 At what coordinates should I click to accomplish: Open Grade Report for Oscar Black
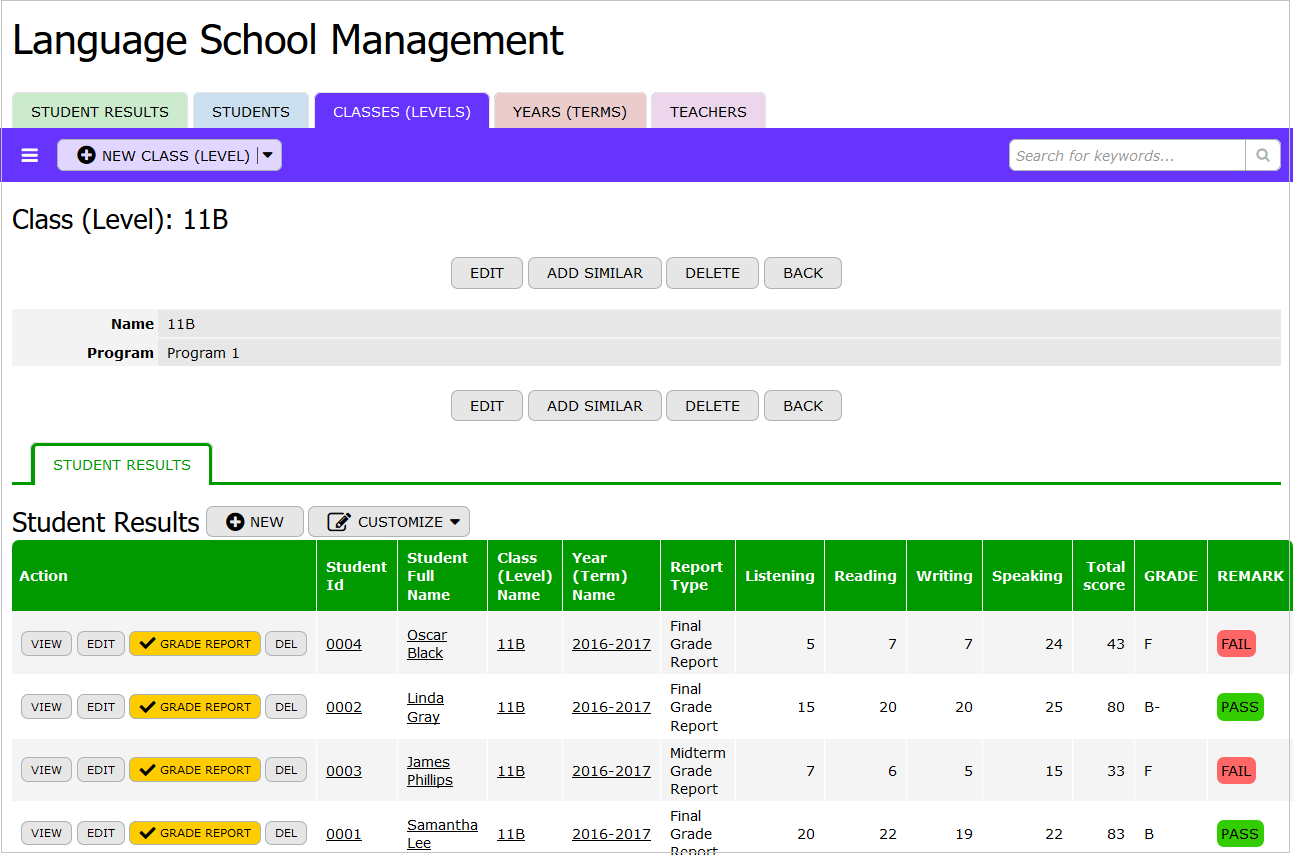click(195, 644)
